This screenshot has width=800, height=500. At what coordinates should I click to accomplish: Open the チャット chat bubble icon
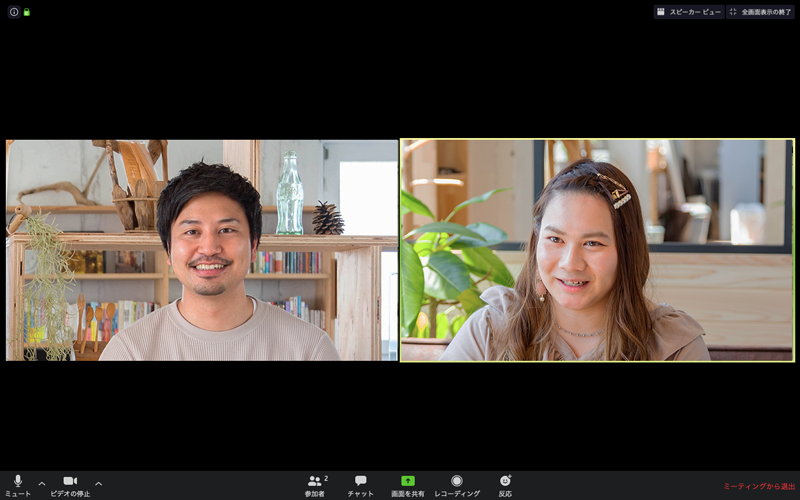click(x=360, y=481)
